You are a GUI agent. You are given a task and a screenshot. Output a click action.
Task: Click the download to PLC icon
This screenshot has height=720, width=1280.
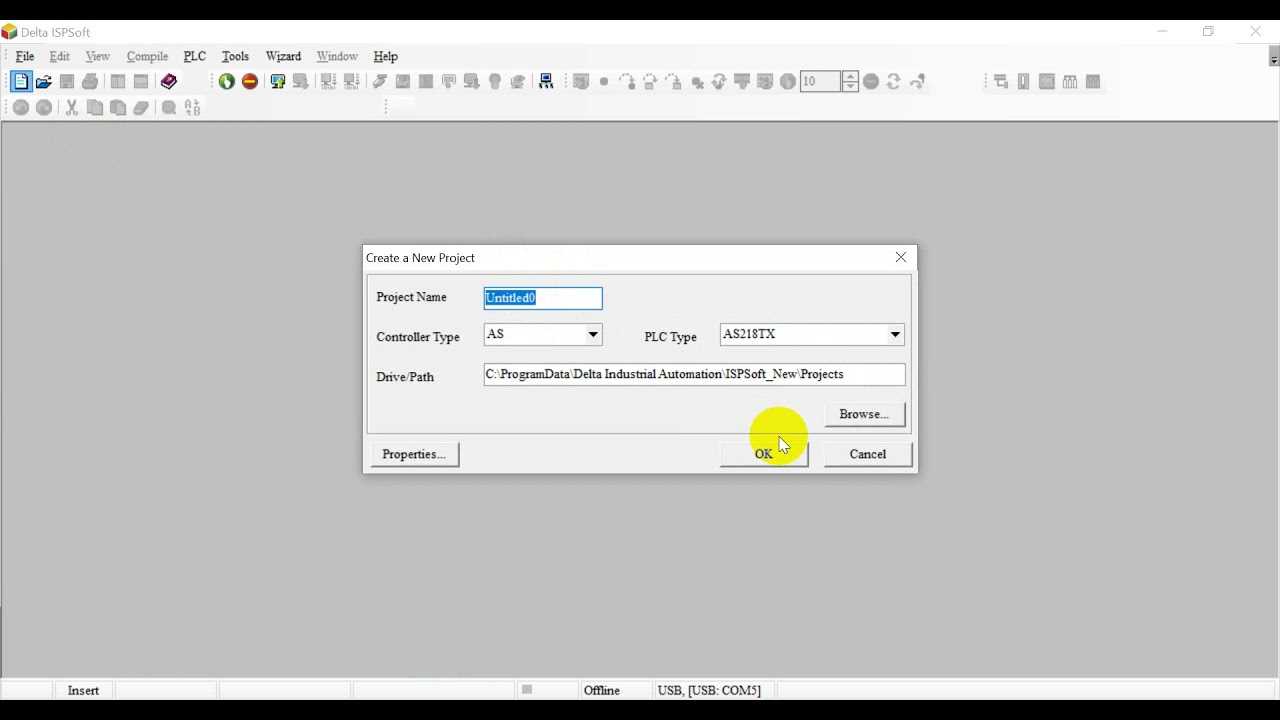pos(301,82)
